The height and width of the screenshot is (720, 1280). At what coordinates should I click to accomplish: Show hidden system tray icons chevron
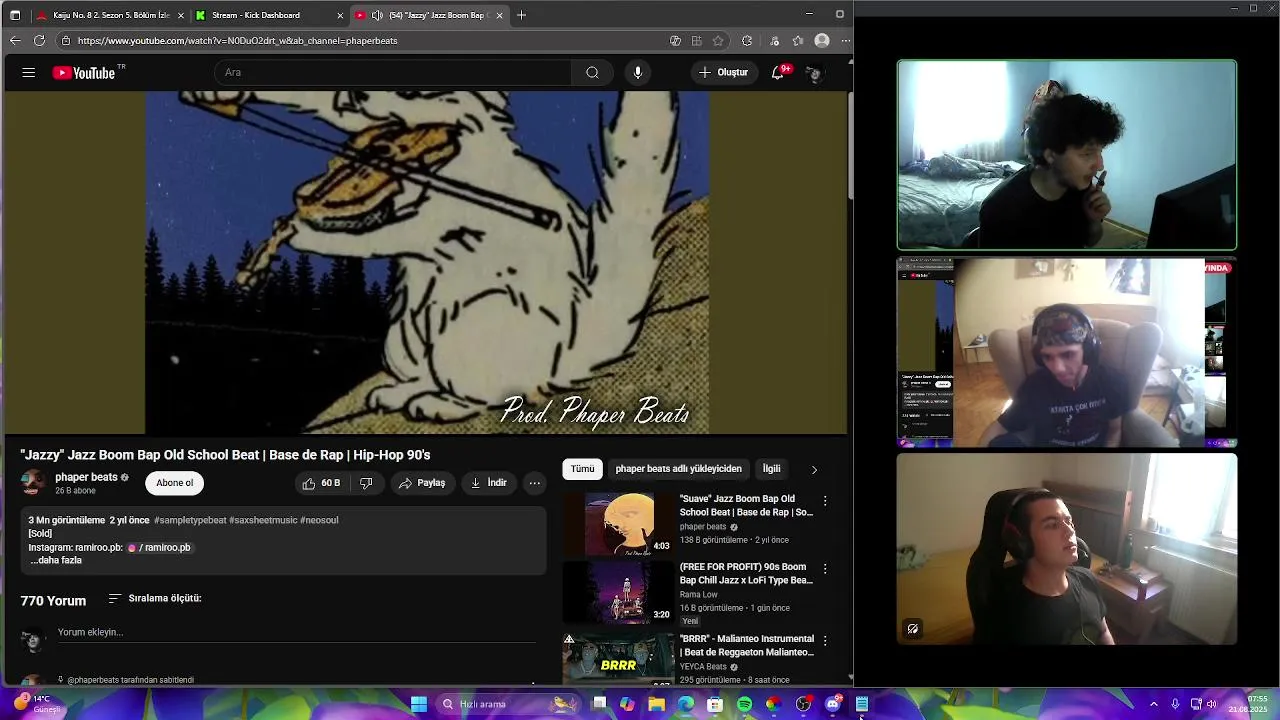tap(1154, 704)
